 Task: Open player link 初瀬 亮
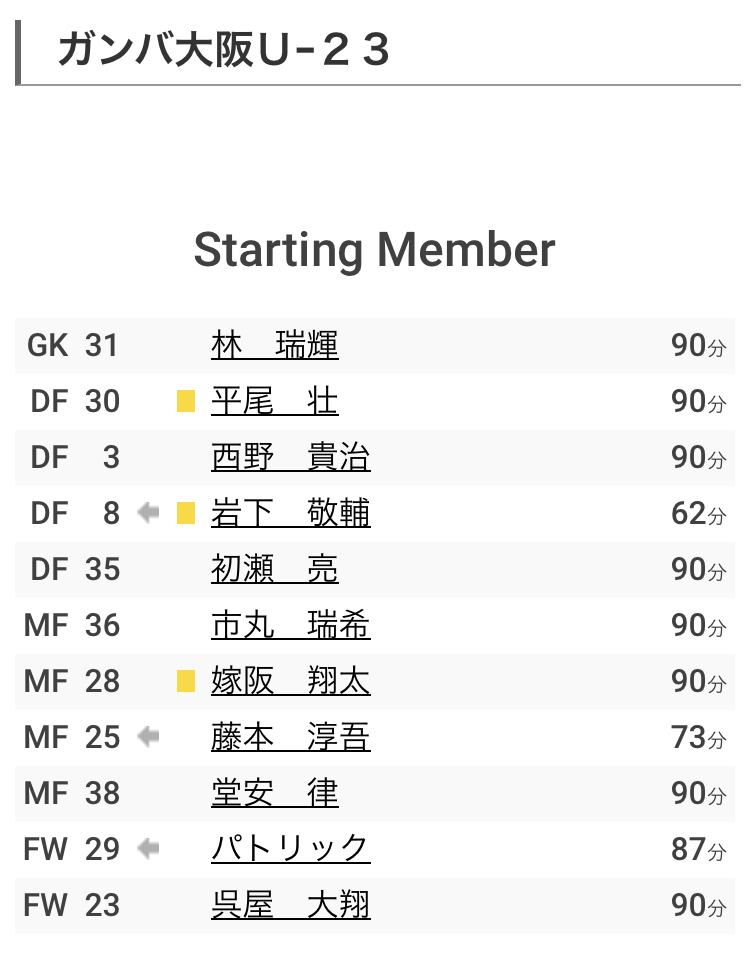click(275, 569)
